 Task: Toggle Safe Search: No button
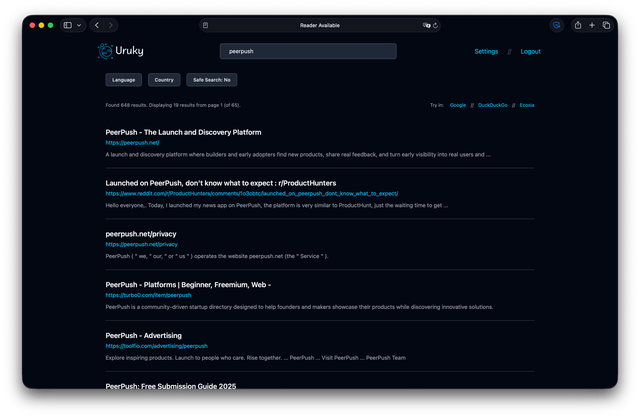click(212, 80)
